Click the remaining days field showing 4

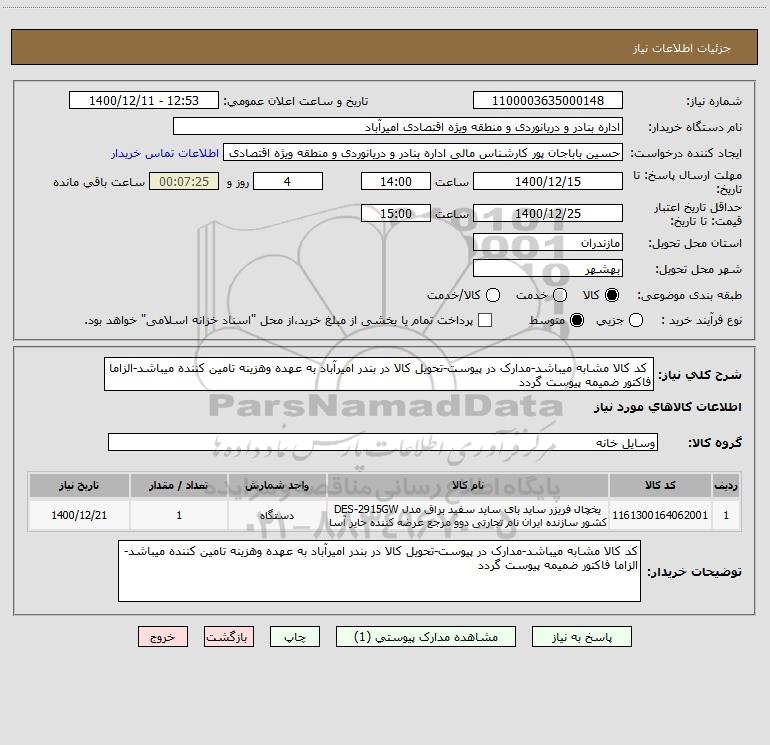[288, 181]
